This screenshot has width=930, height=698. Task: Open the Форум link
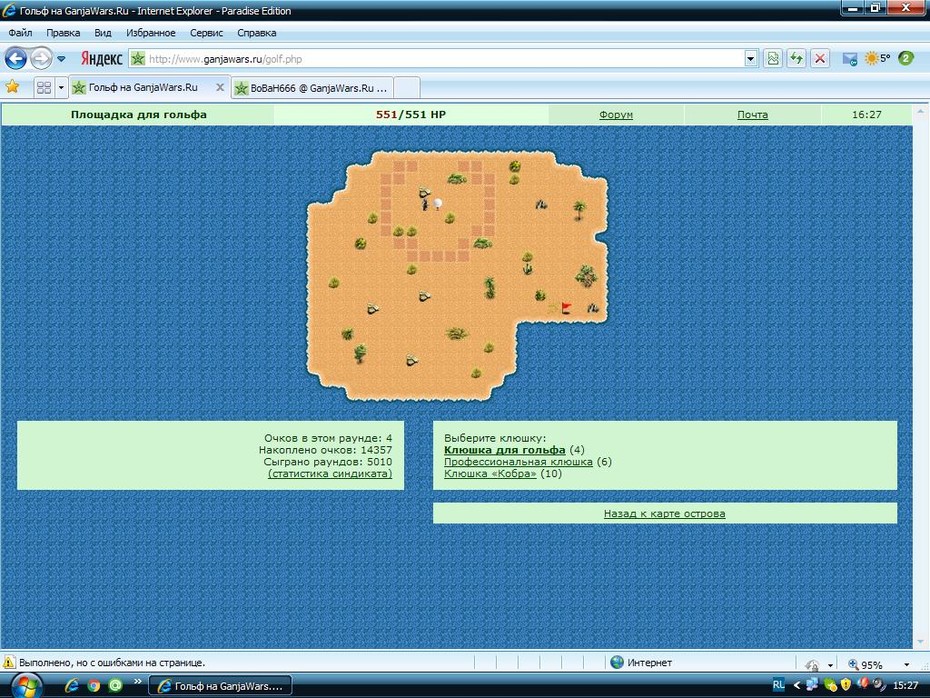point(616,114)
